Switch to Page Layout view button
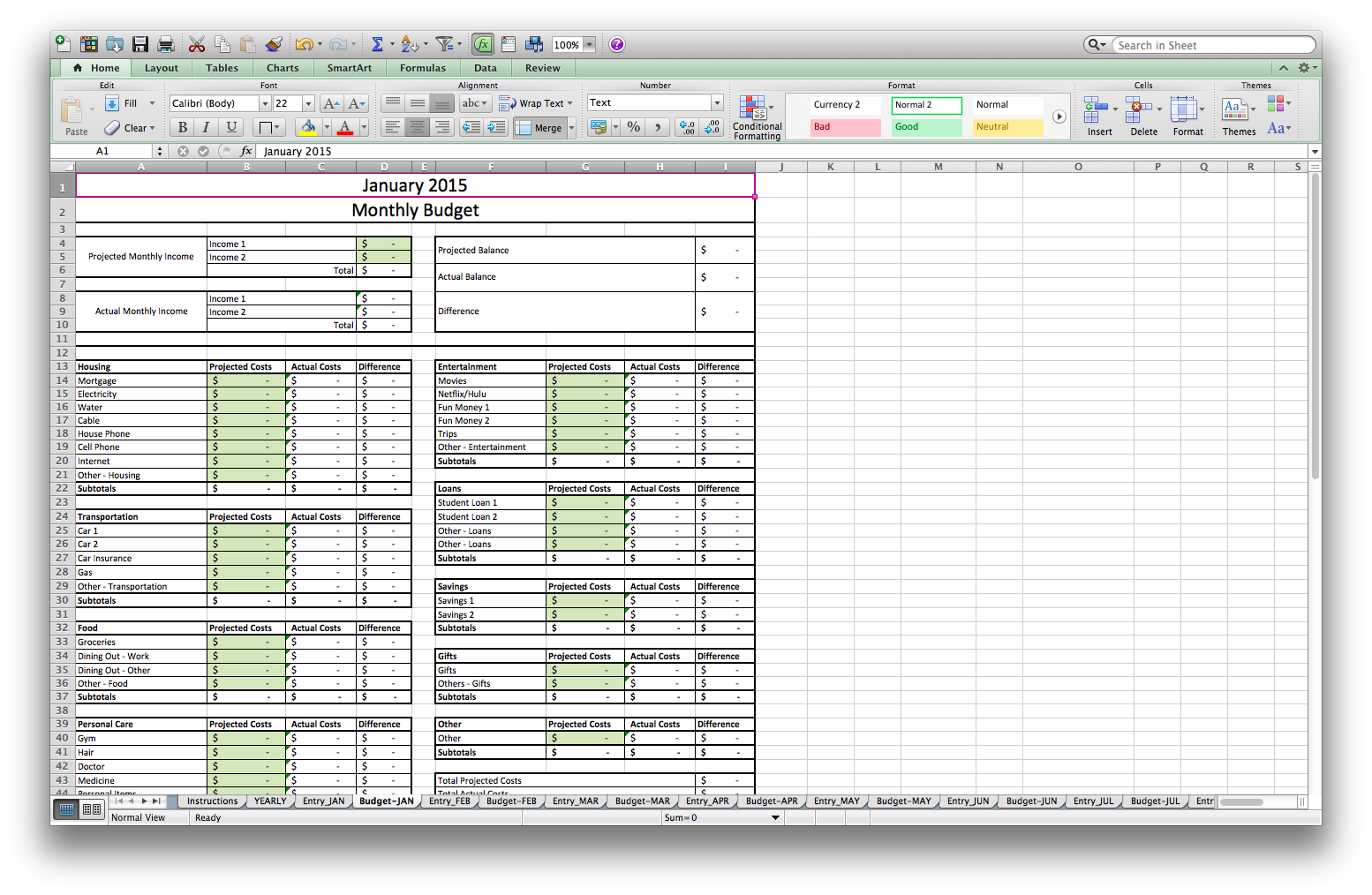The width and height of the screenshot is (1372, 895). coord(92,809)
